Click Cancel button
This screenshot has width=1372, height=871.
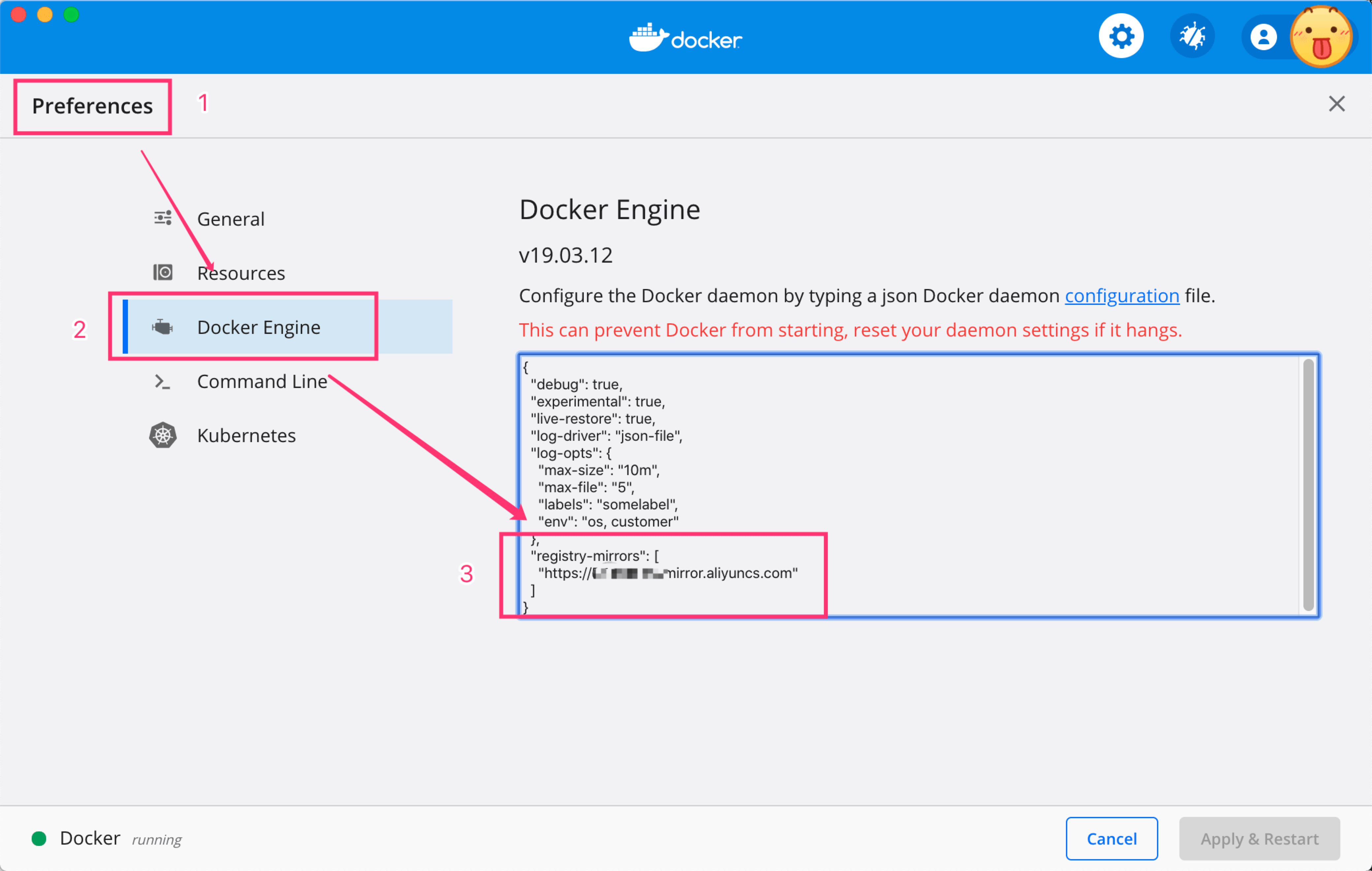point(1111,839)
